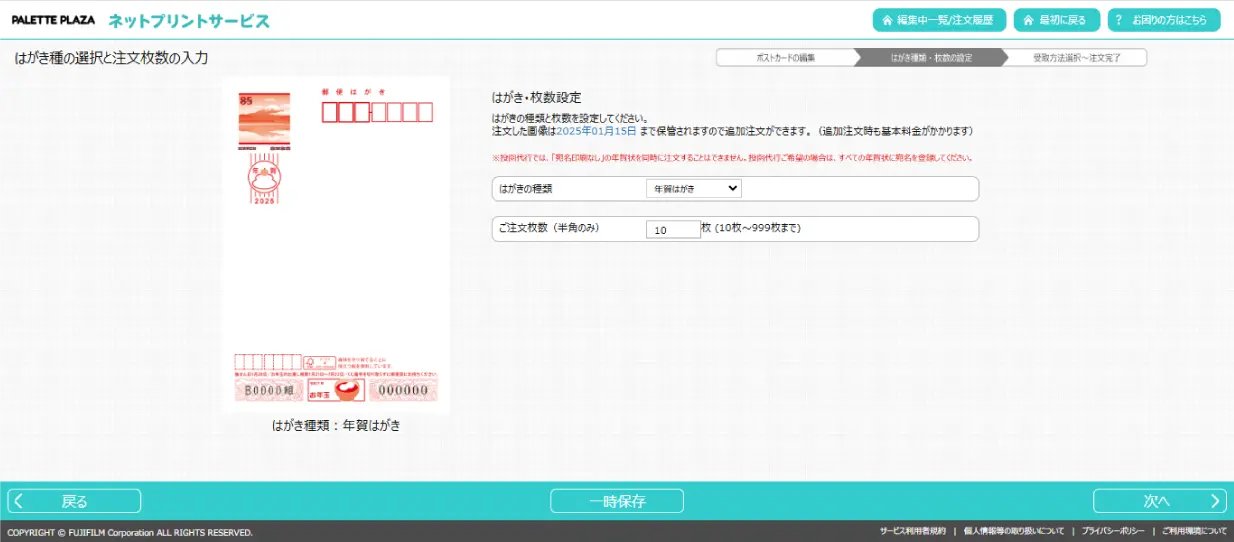1234x542 pixels.
Task: Open the お困りの方はこちら help button
Action: [x=1164, y=20]
